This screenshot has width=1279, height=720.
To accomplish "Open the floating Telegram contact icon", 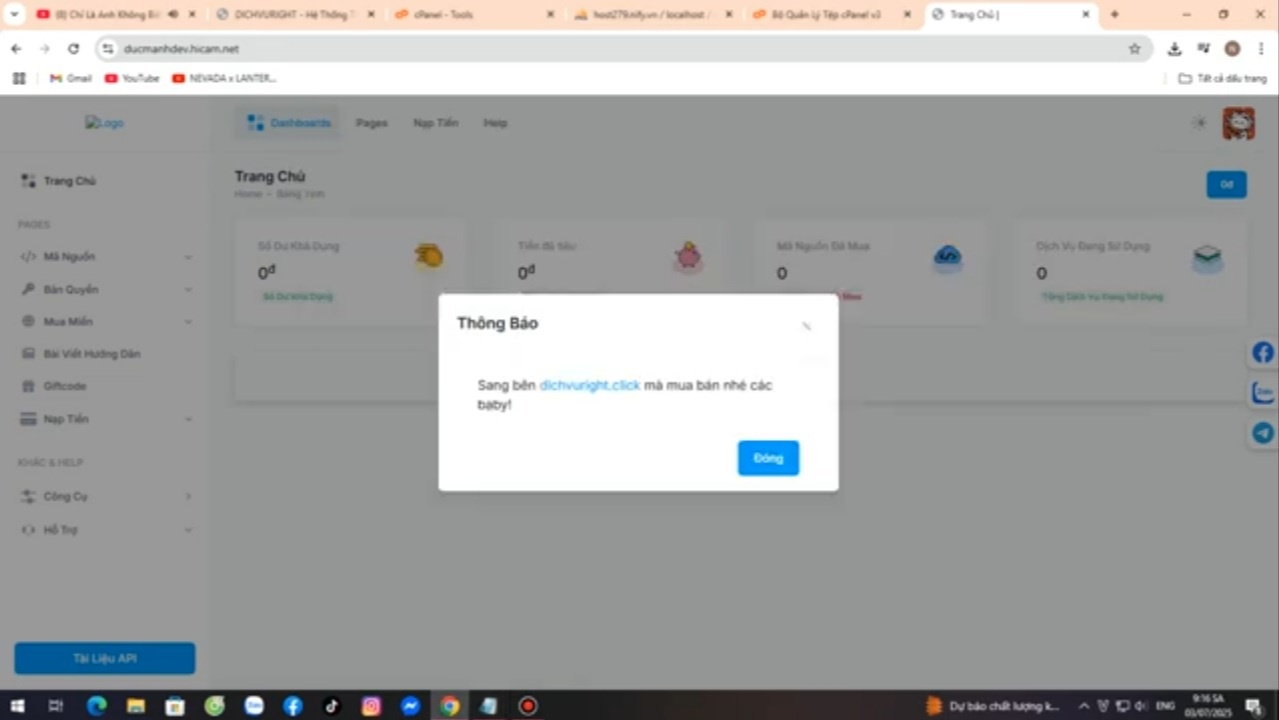I will click(x=1263, y=433).
